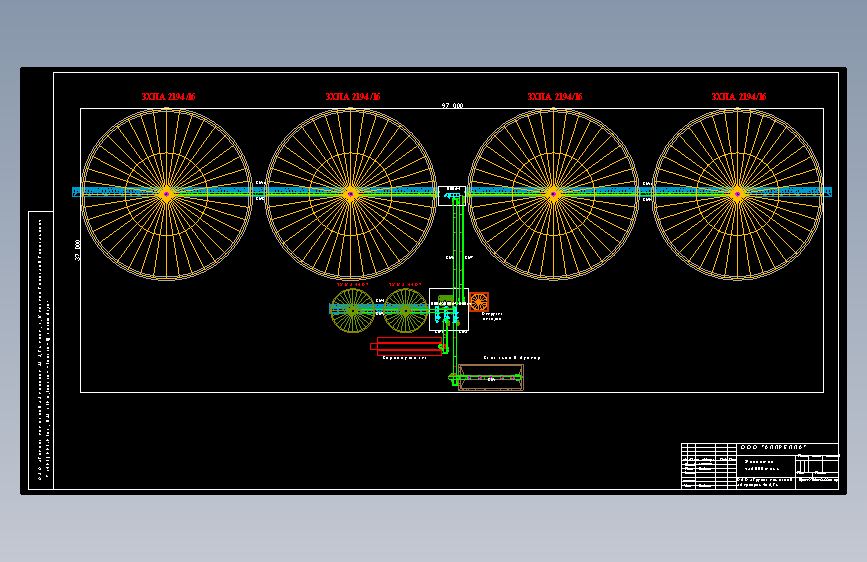Image resolution: width=867 pixels, height=562 pixels.
Task: Click the white caption above the brown pit
Action: 512,358
